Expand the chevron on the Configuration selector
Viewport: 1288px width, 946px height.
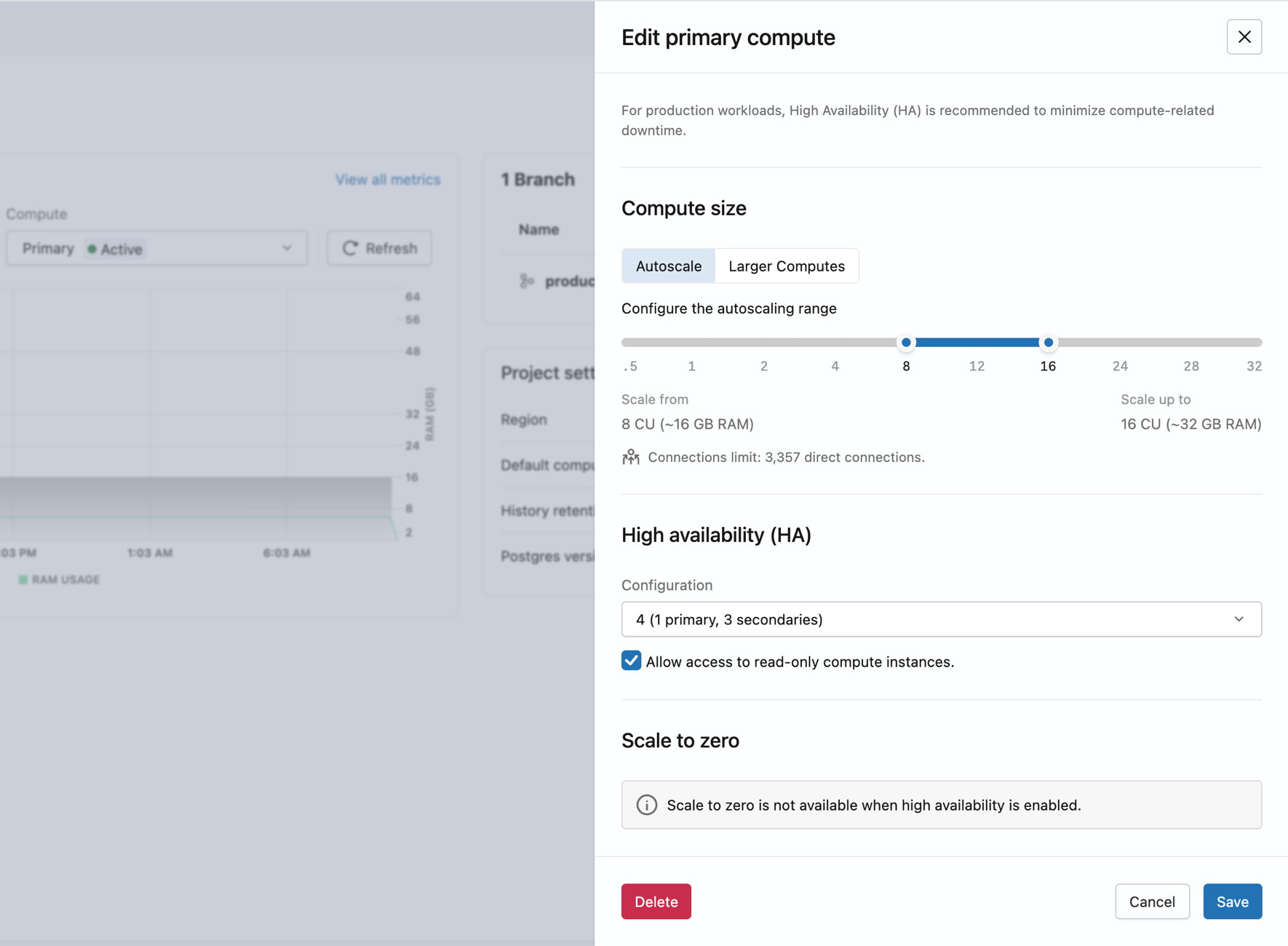pyautogui.click(x=1240, y=619)
